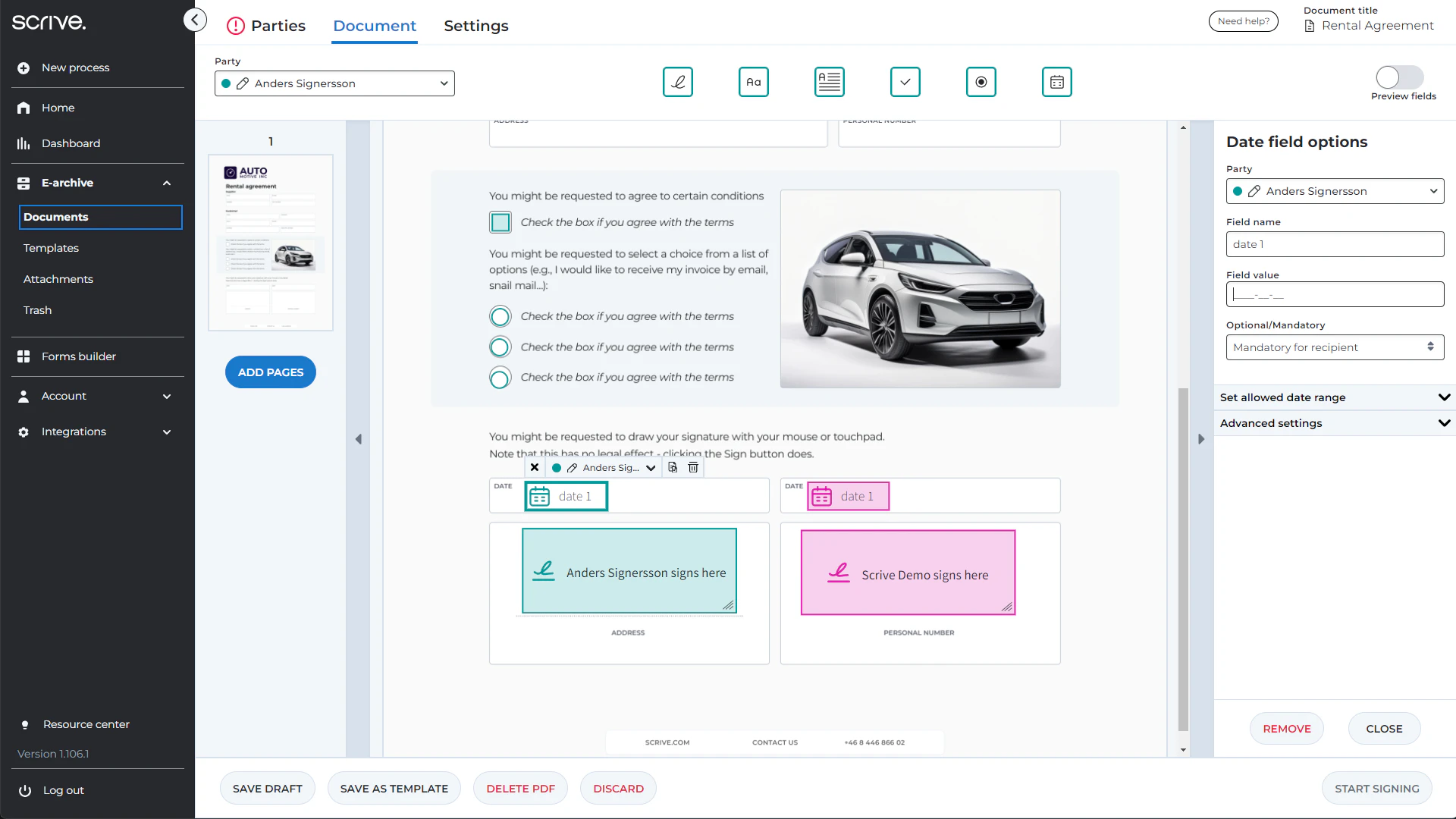This screenshot has width=1456, height=819.
Task: Delete the date field using the trash icon
Action: click(x=692, y=467)
